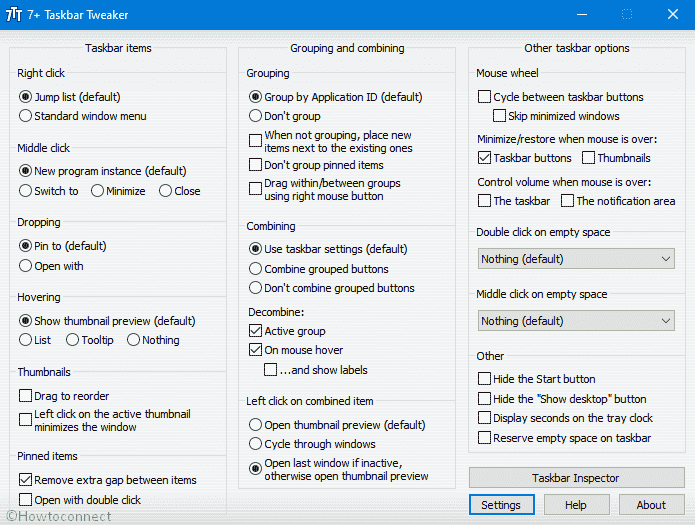Check Skip minimized windows
This screenshot has width=695, height=525.
[500, 116]
